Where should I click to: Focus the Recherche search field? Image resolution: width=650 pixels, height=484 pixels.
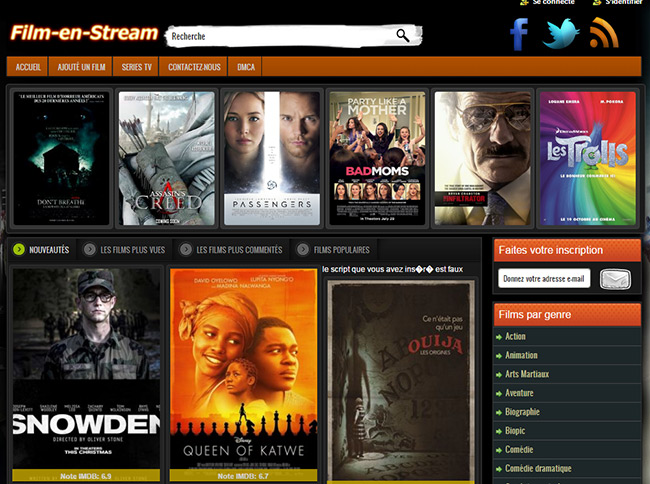(x=282, y=36)
